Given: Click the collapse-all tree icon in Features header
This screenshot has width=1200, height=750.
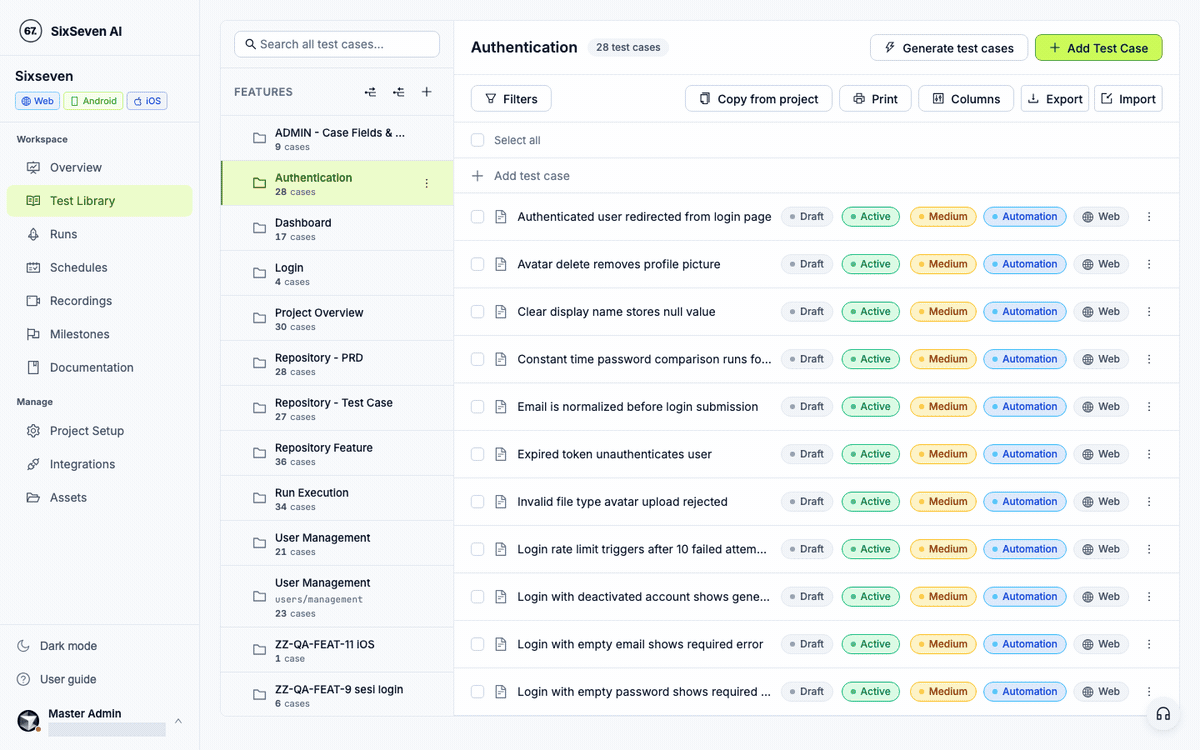Looking at the screenshot, I should tap(398, 92).
